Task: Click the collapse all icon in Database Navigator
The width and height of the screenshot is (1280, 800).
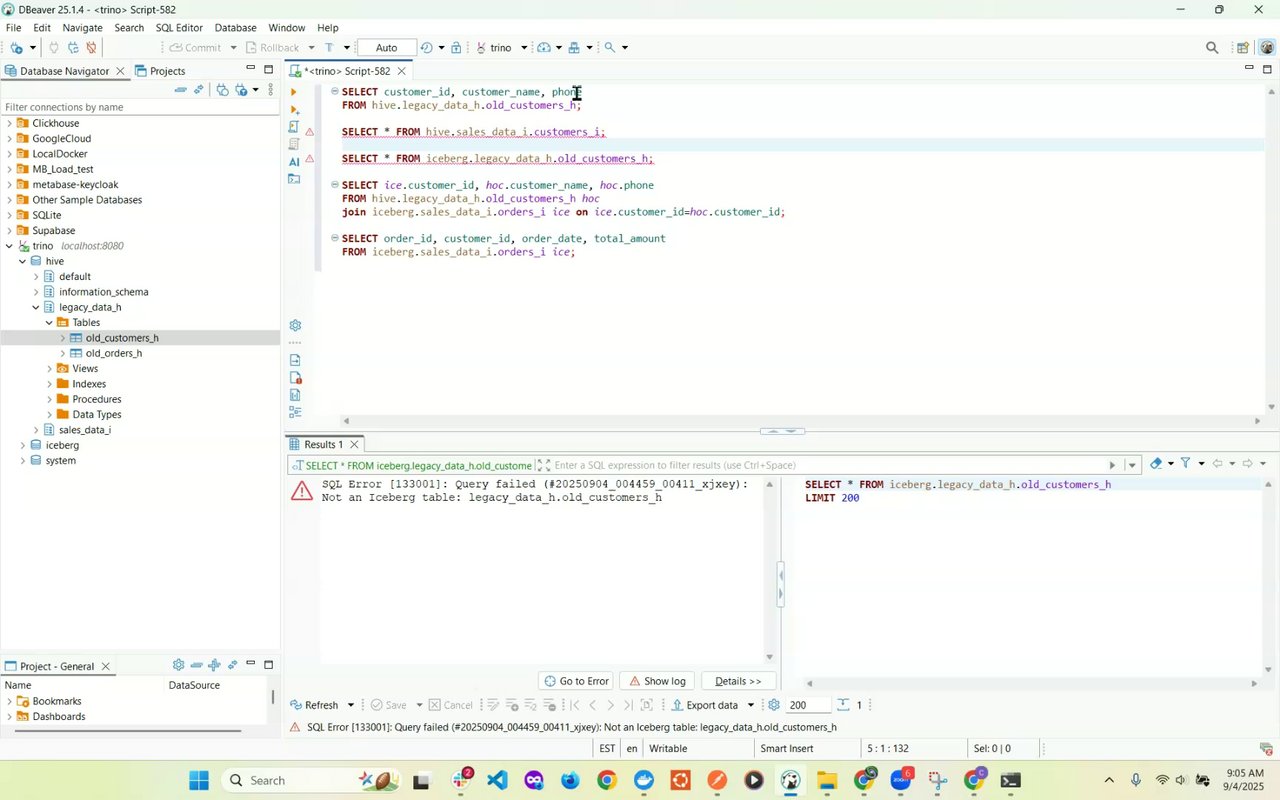Action: 180,90
